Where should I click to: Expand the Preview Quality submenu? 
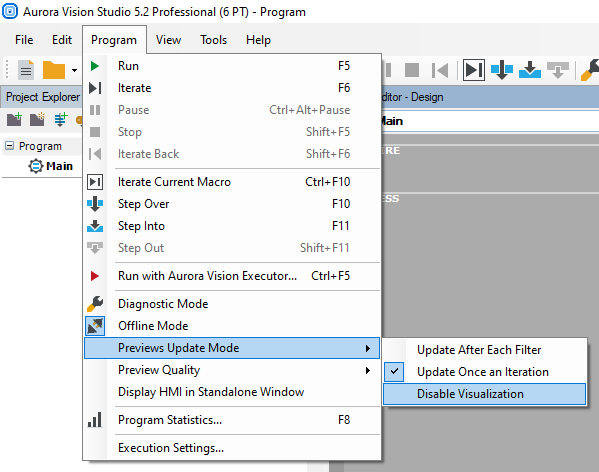[x=232, y=370]
